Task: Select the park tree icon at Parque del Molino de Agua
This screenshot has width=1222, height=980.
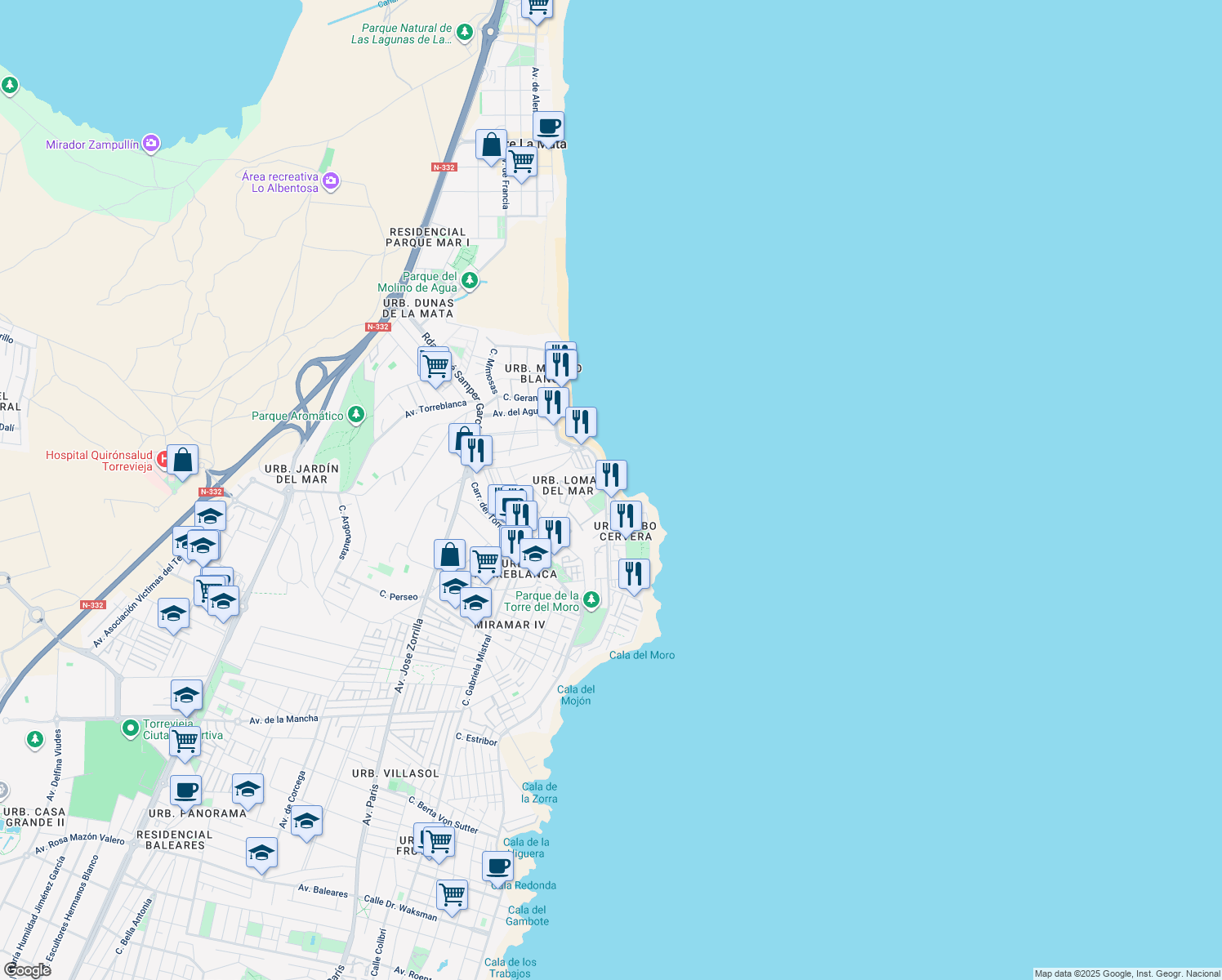Action: coord(468,279)
